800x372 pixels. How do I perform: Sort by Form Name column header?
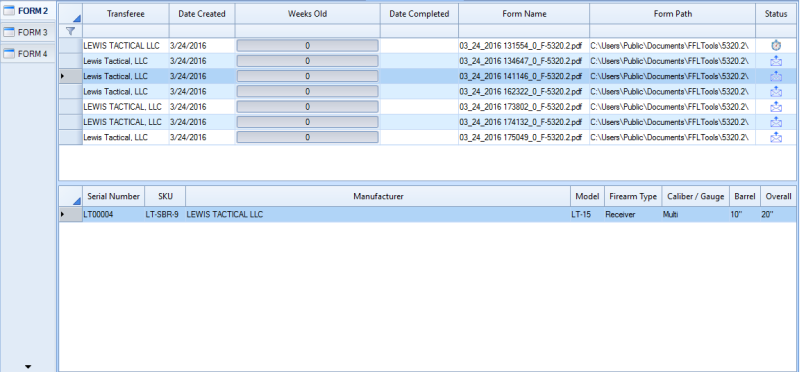point(524,14)
